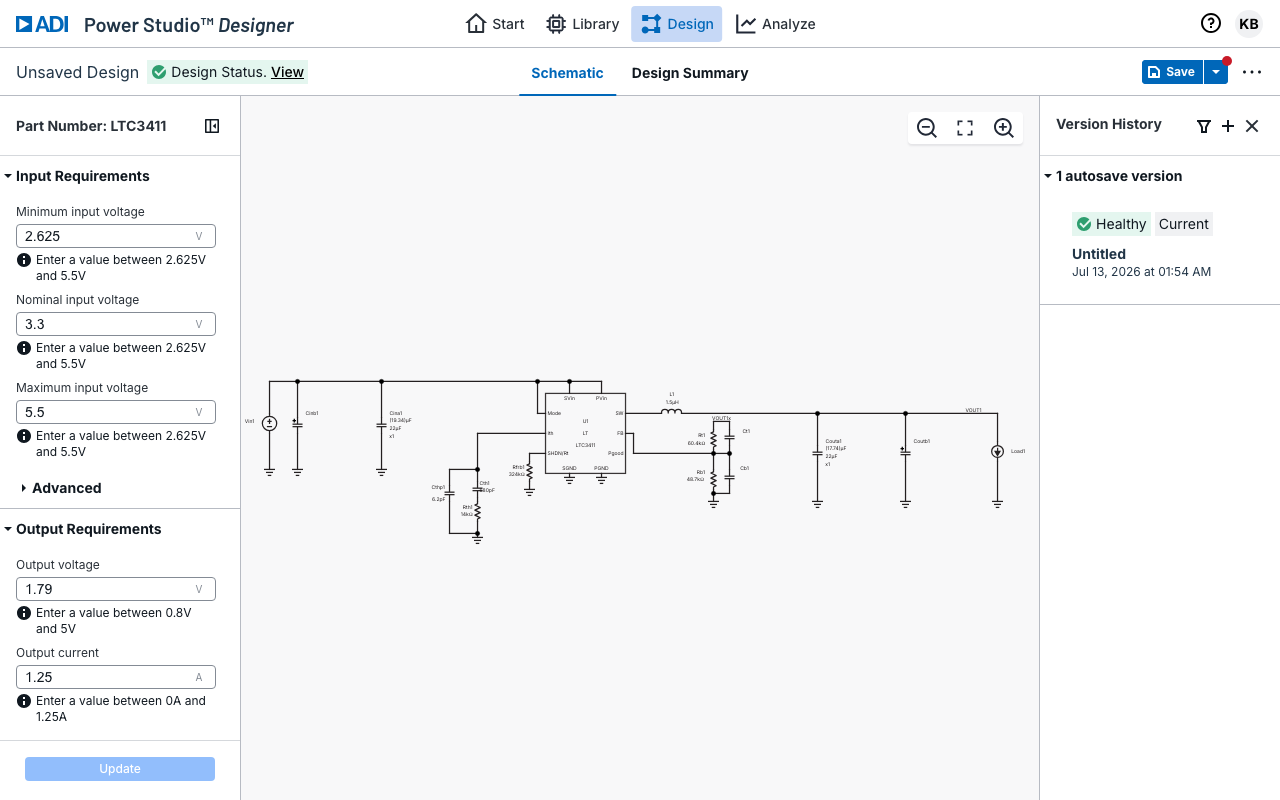Select resistor Rb1 in schematic

[x=713, y=477]
